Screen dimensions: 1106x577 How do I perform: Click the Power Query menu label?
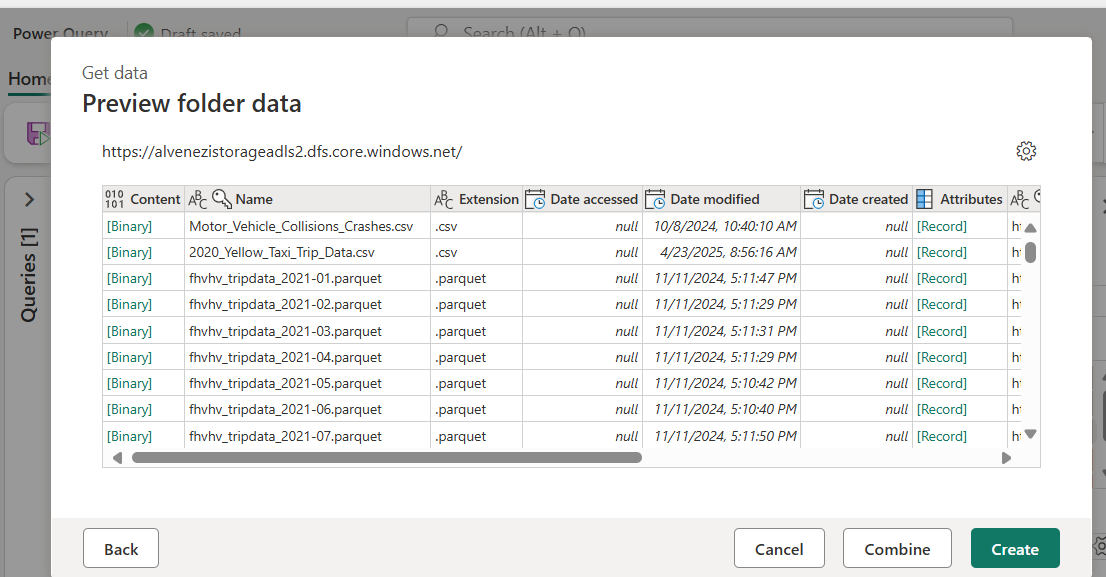(x=59, y=33)
